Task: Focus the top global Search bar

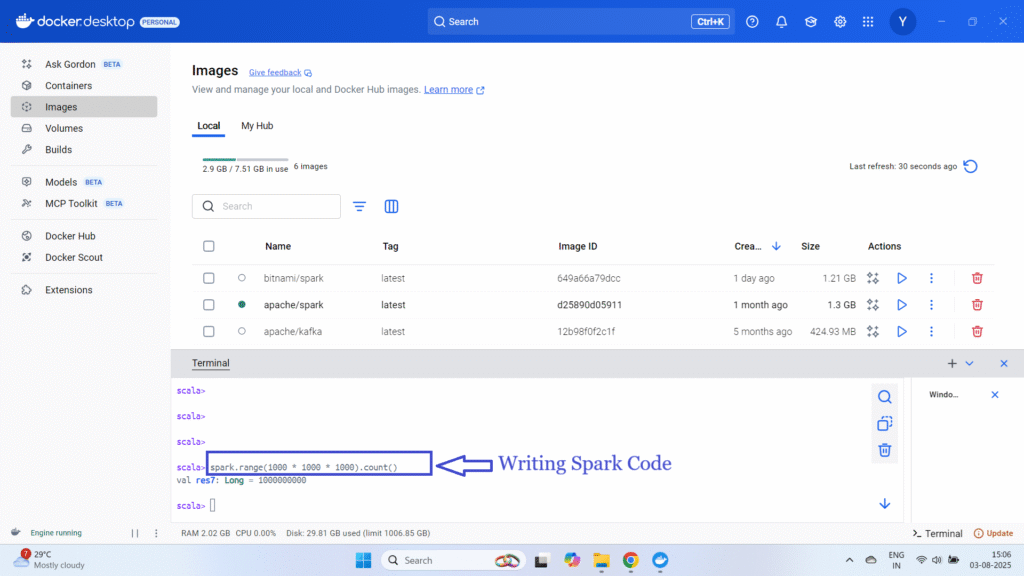Action: pos(581,22)
